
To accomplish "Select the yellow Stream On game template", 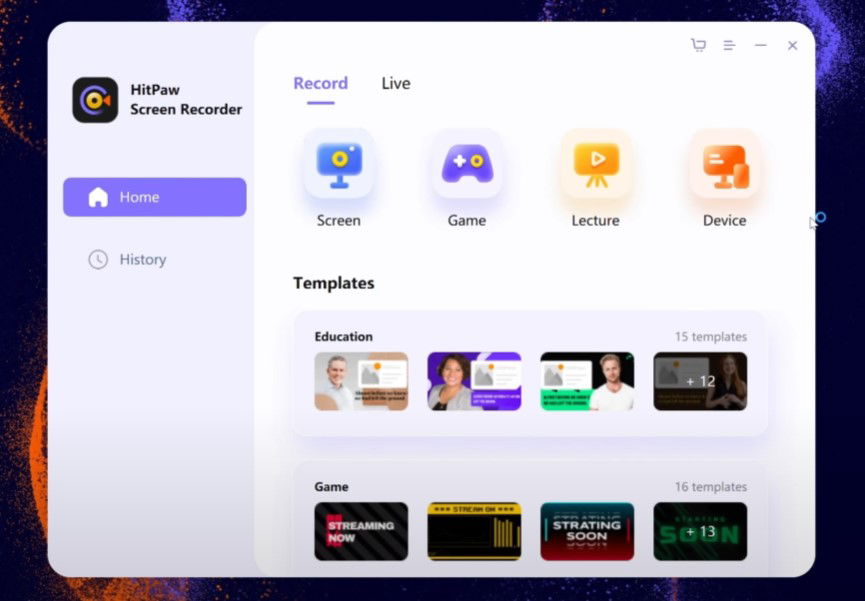I will point(474,531).
